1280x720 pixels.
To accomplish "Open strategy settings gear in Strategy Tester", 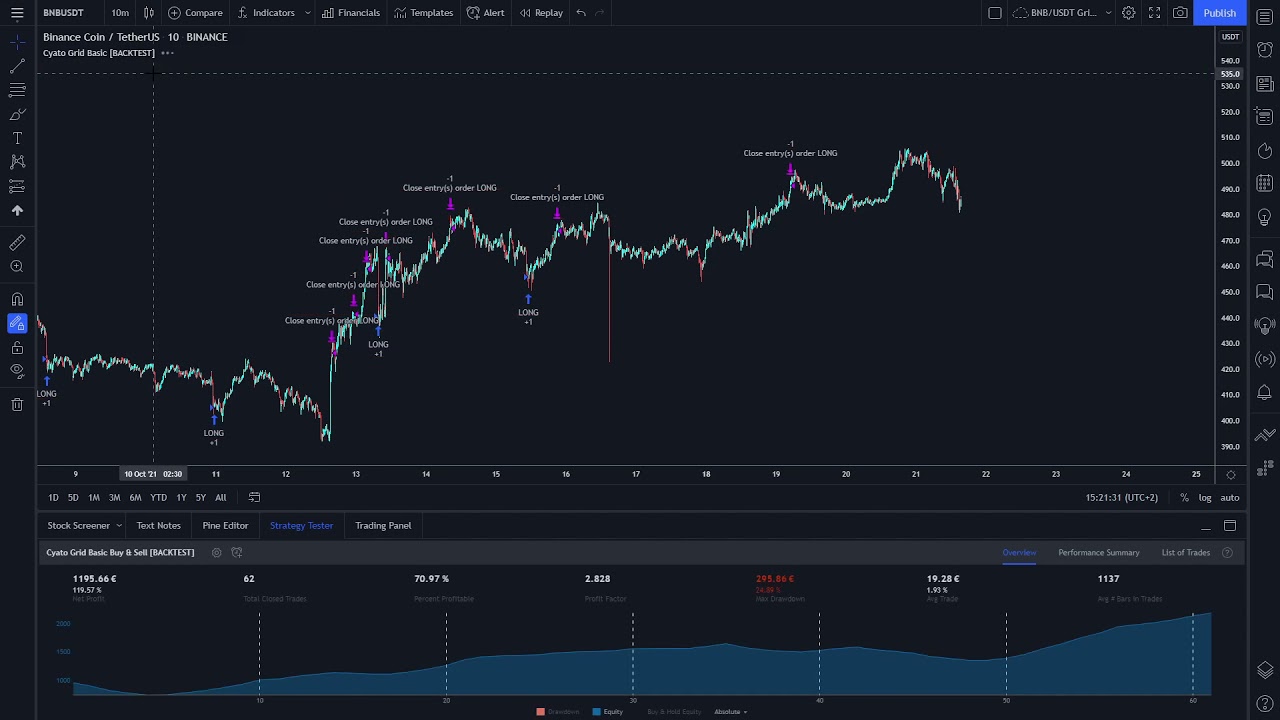I will [x=216, y=552].
